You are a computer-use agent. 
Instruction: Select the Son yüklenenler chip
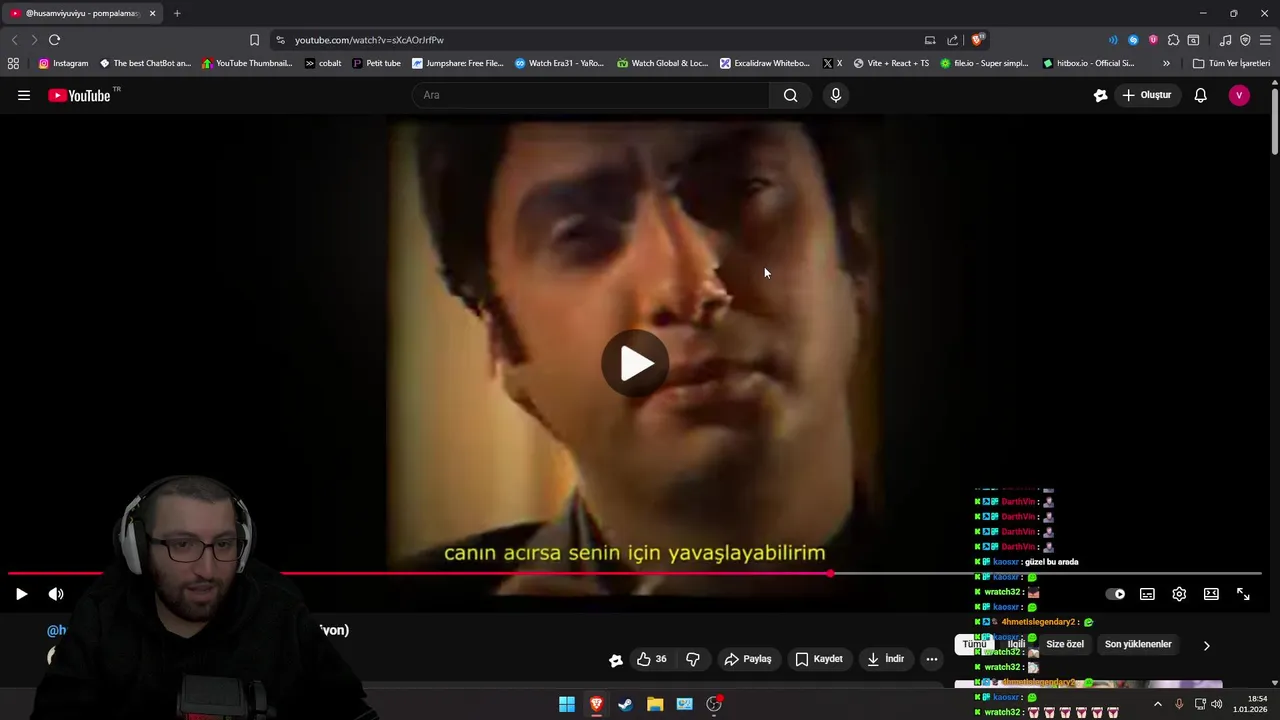point(1138,644)
